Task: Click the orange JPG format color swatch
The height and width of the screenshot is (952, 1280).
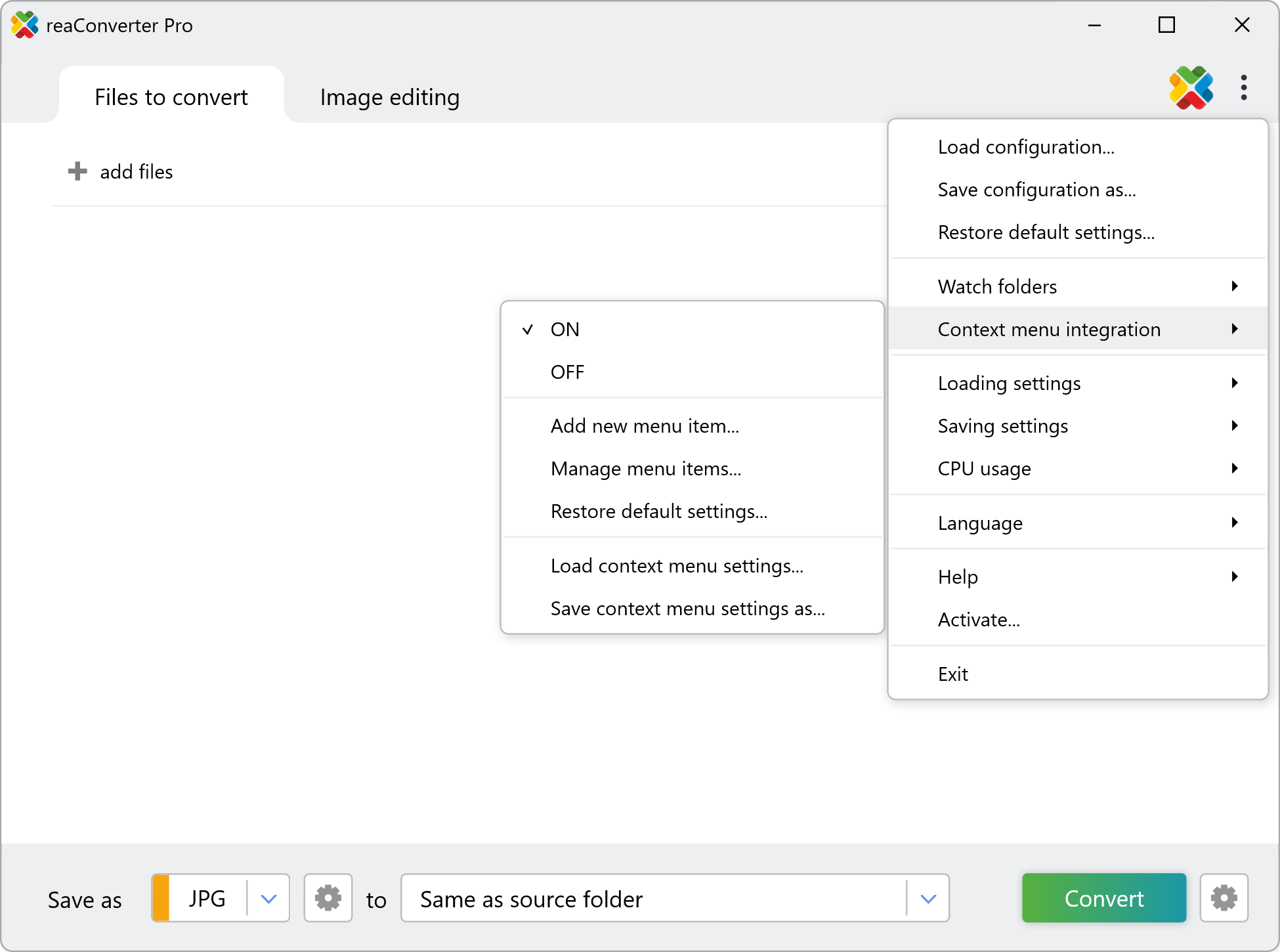Action: tap(161, 898)
